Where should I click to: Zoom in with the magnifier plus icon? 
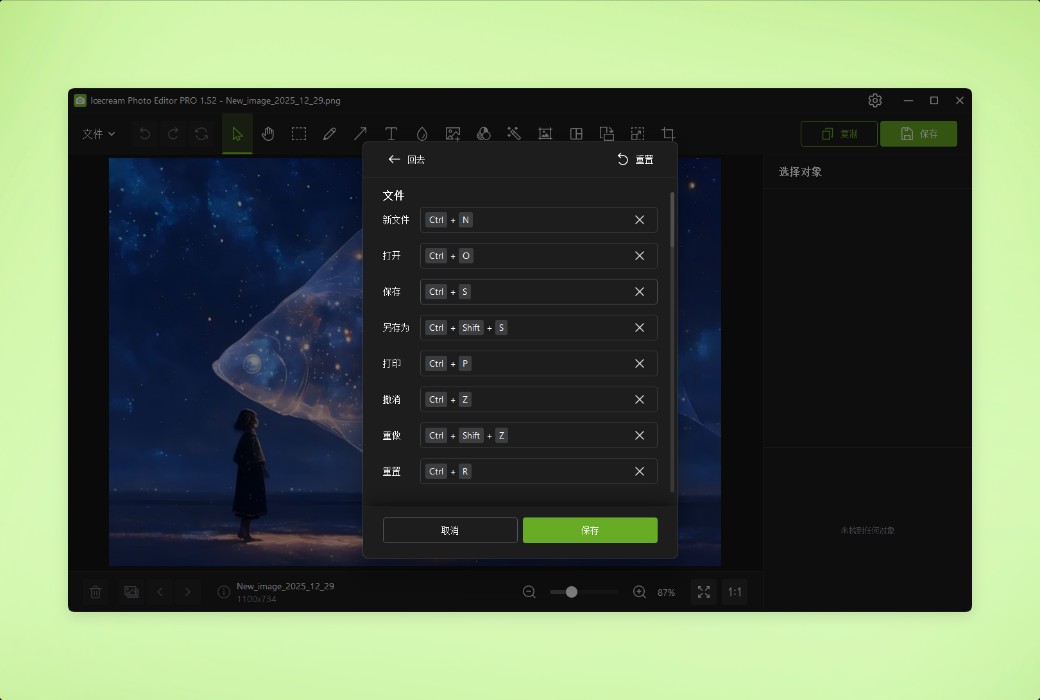(640, 592)
